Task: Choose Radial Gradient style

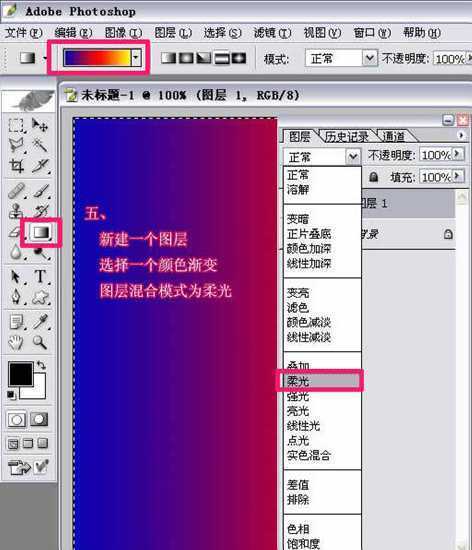Action: click(186, 58)
